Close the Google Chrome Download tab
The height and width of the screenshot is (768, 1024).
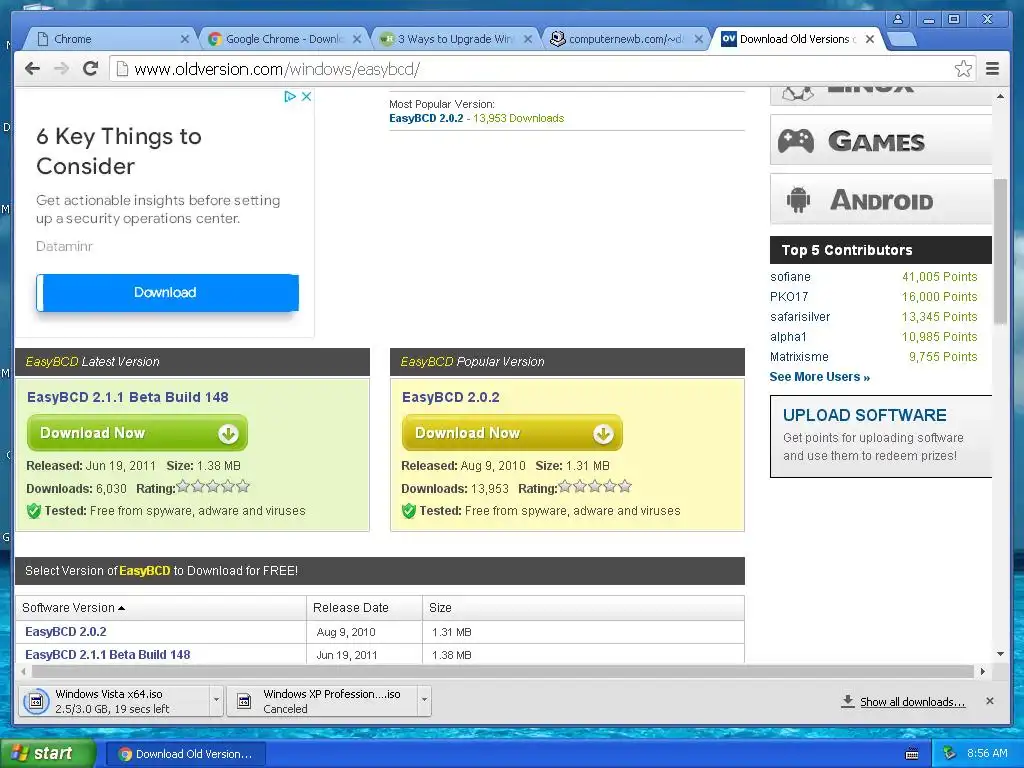[357, 39]
